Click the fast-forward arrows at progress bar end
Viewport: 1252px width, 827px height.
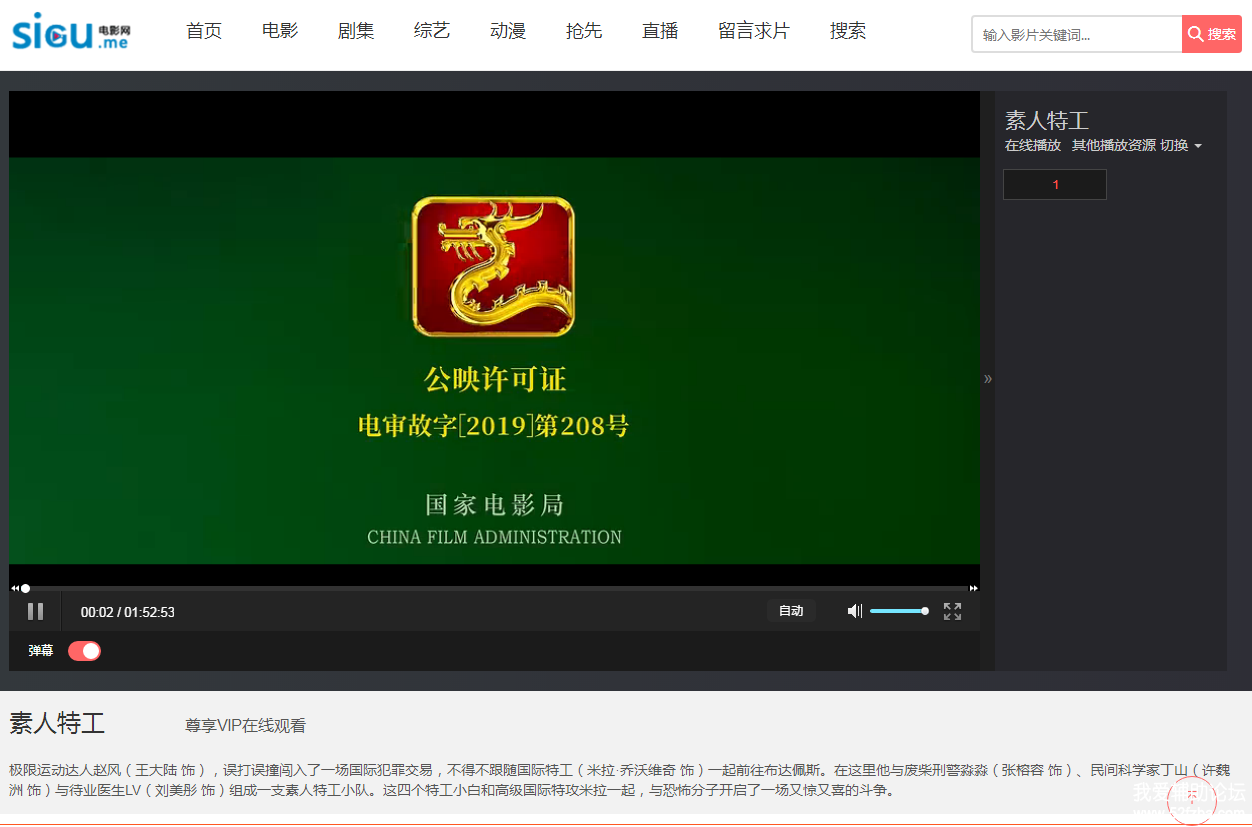click(x=974, y=588)
